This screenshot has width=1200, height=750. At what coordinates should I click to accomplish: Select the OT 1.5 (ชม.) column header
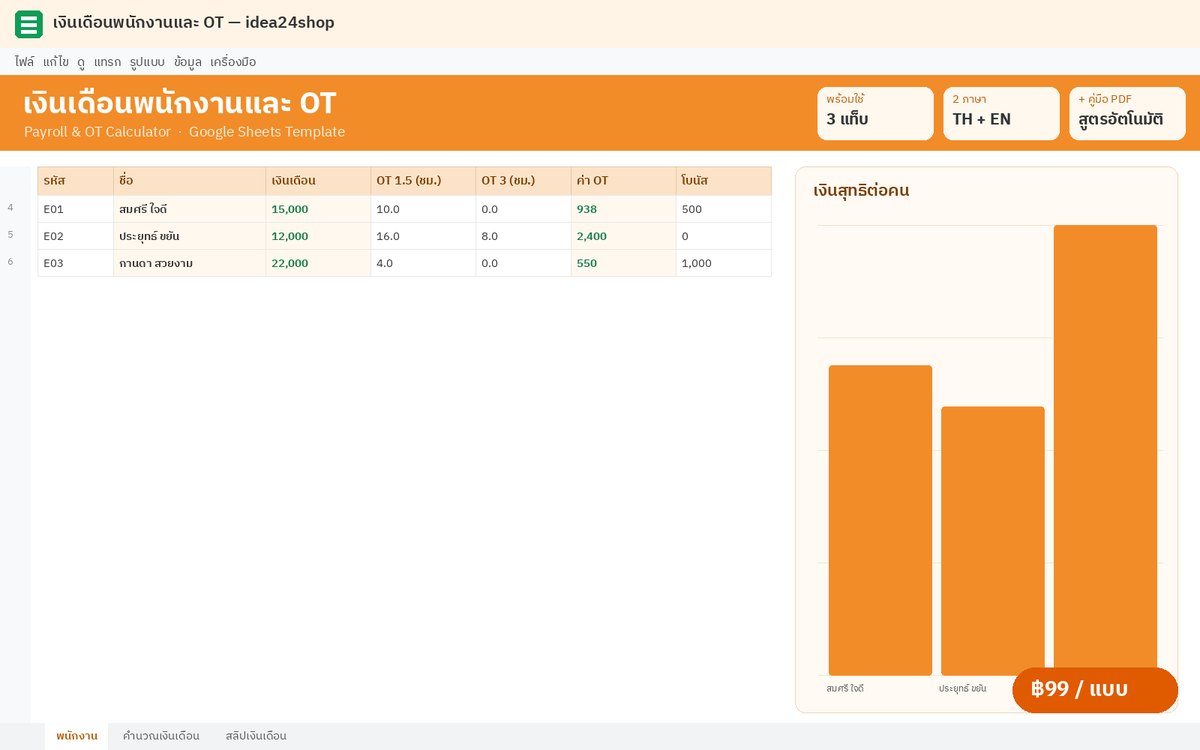pyautogui.click(x=423, y=181)
